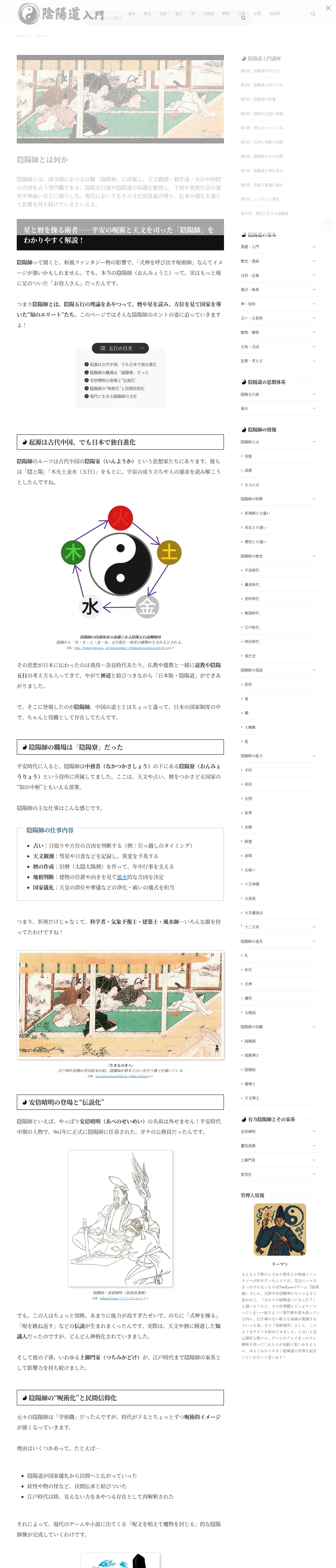Open the 基本 header menu item
The image size is (336, 1568).
(132, 13)
